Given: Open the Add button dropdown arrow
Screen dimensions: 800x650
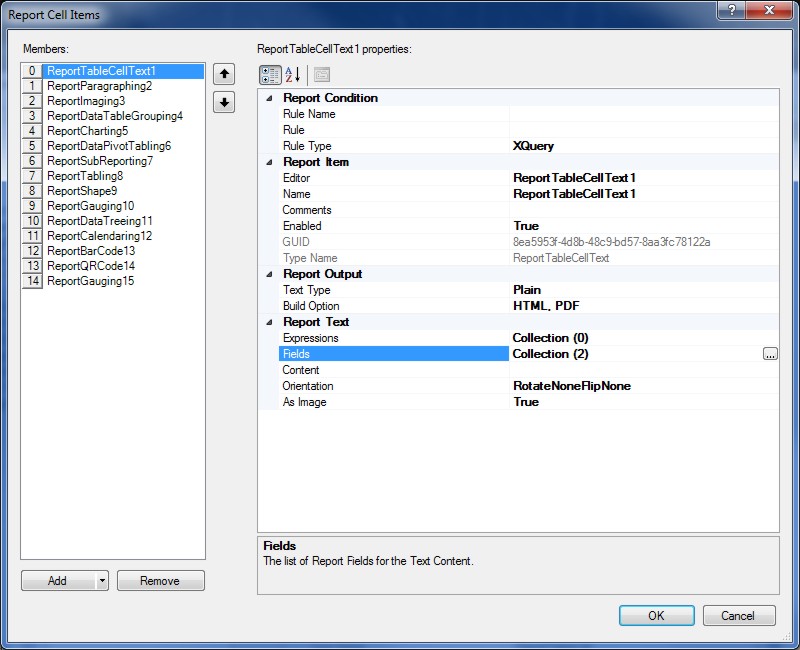Looking at the screenshot, I should coord(102,581).
